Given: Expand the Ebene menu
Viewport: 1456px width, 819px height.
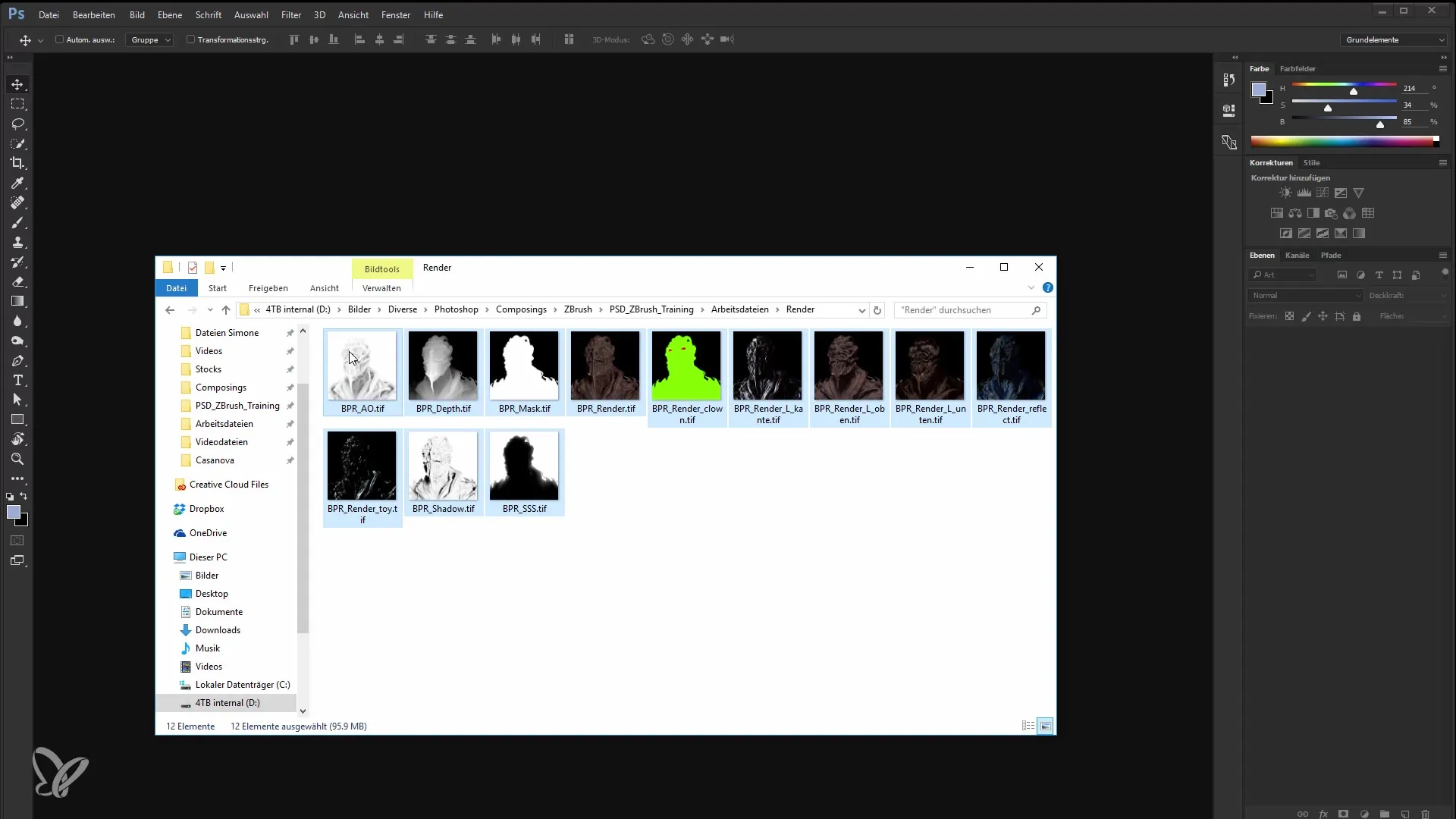Looking at the screenshot, I should point(170,14).
